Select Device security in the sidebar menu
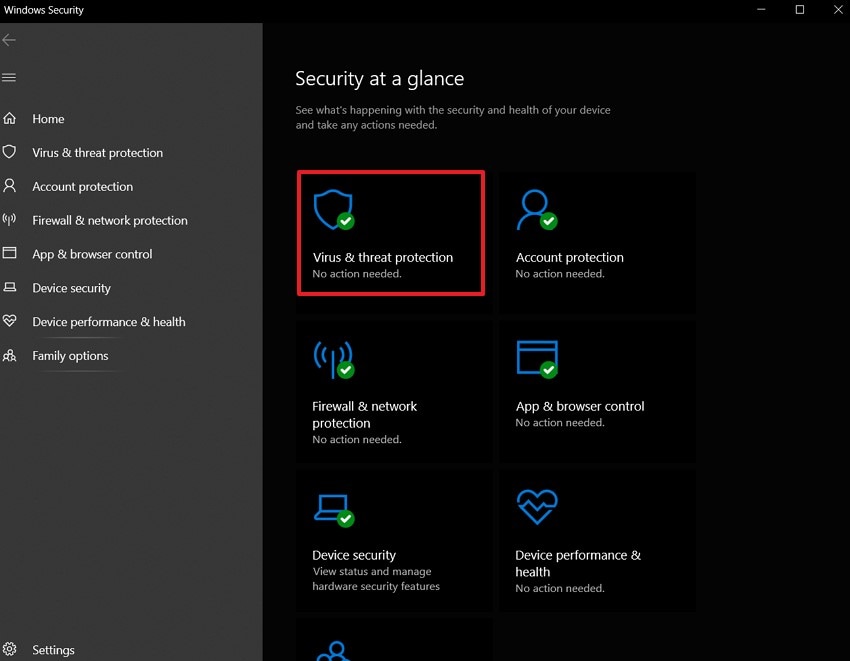Viewport: 850px width, 661px height. tap(71, 288)
